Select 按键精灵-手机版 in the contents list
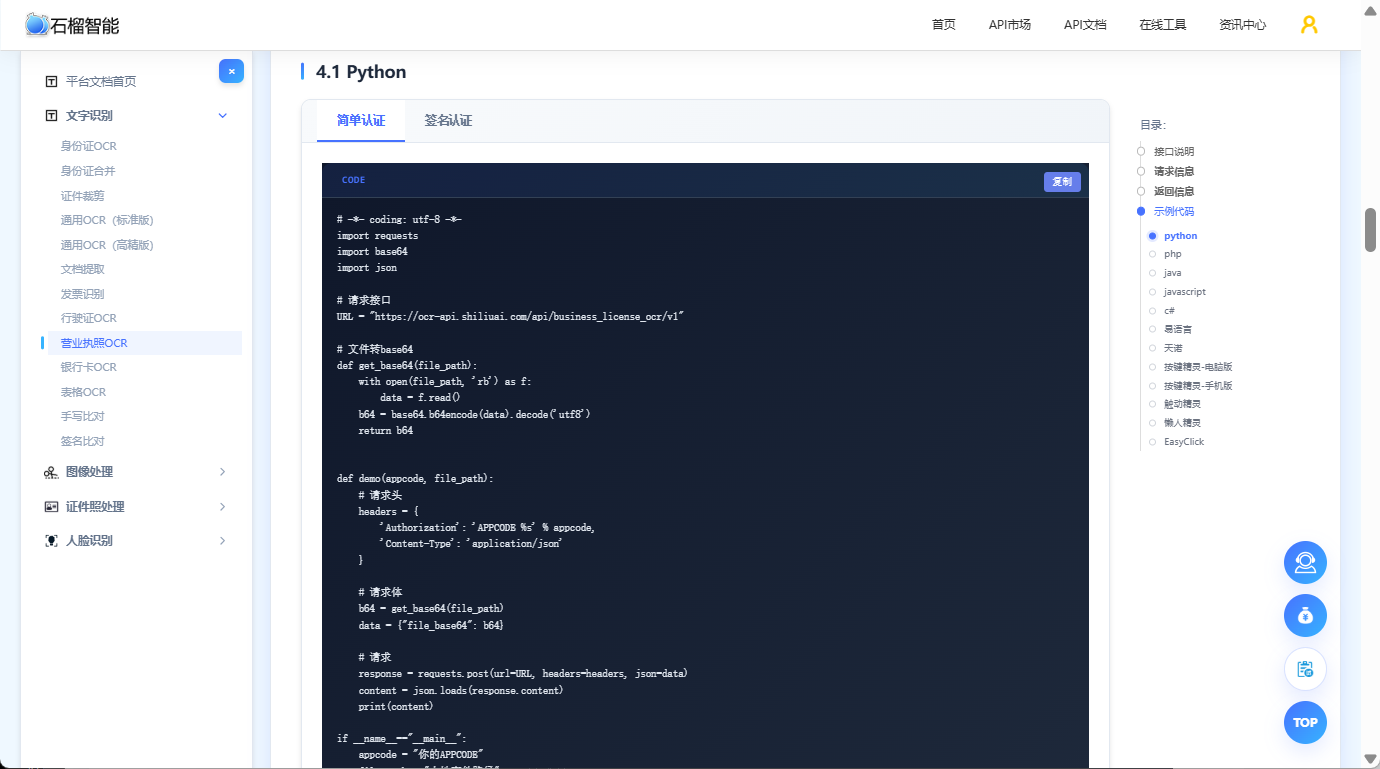1380x769 pixels. coord(1198,386)
